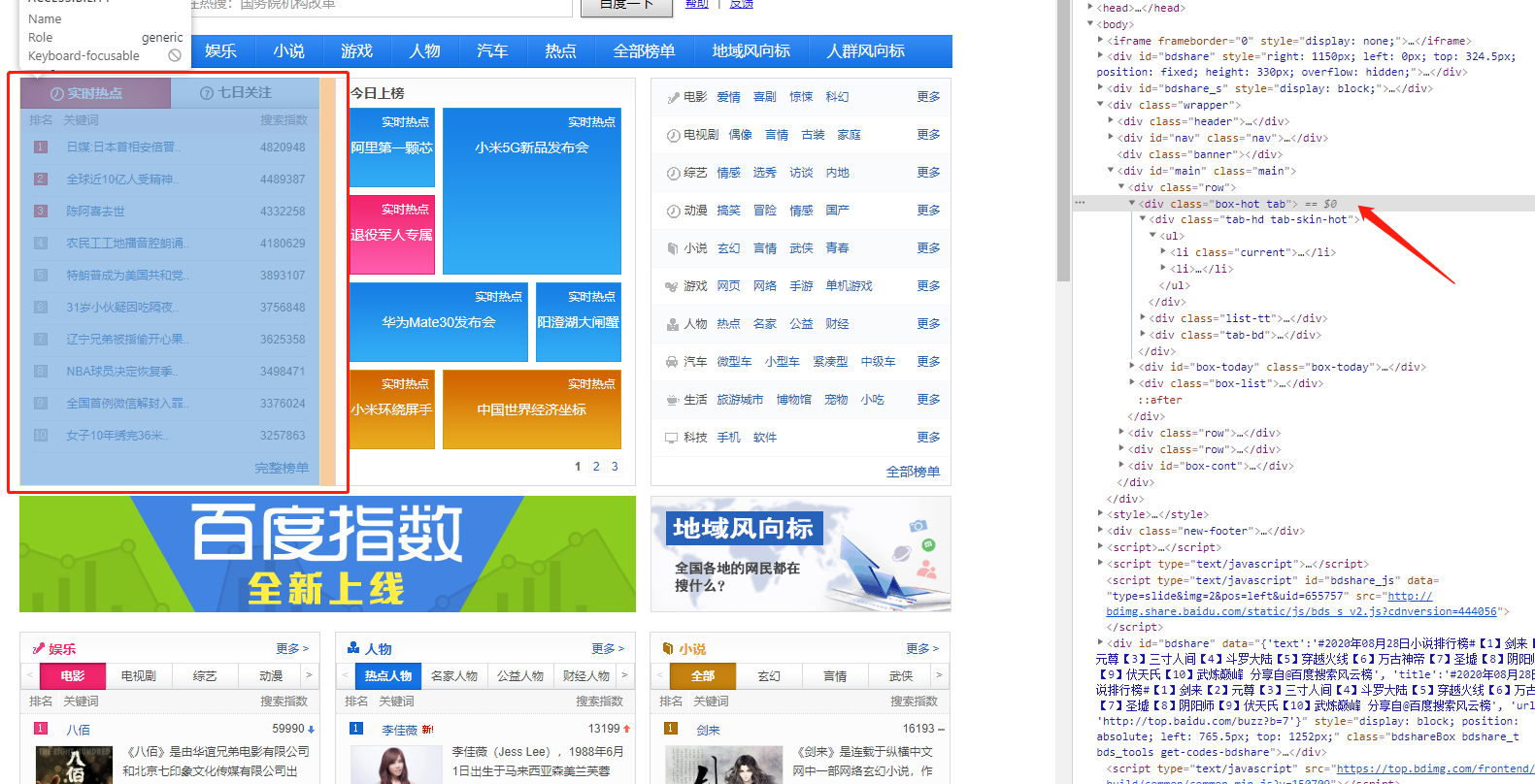
Task: Select the 玄幻 tab in 小说 section
Action: pyautogui.click(x=769, y=675)
